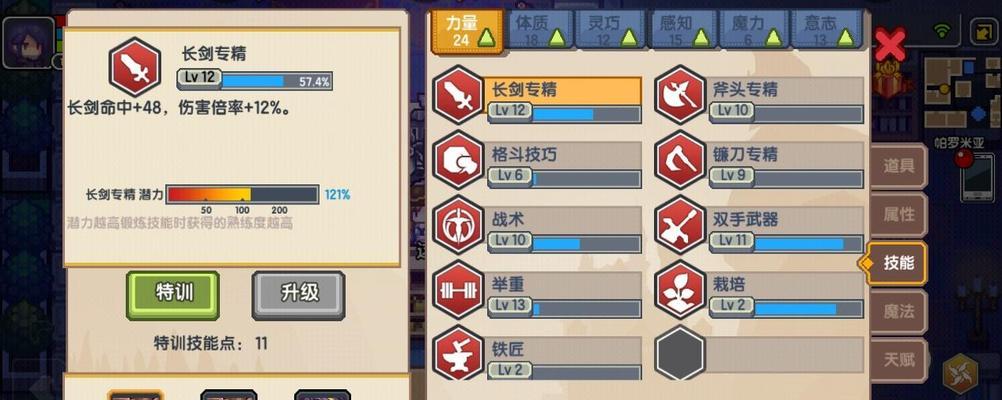Open the 天赋 talents side menu
Image resolution: width=1002 pixels, height=400 pixels.
point(898,360)
